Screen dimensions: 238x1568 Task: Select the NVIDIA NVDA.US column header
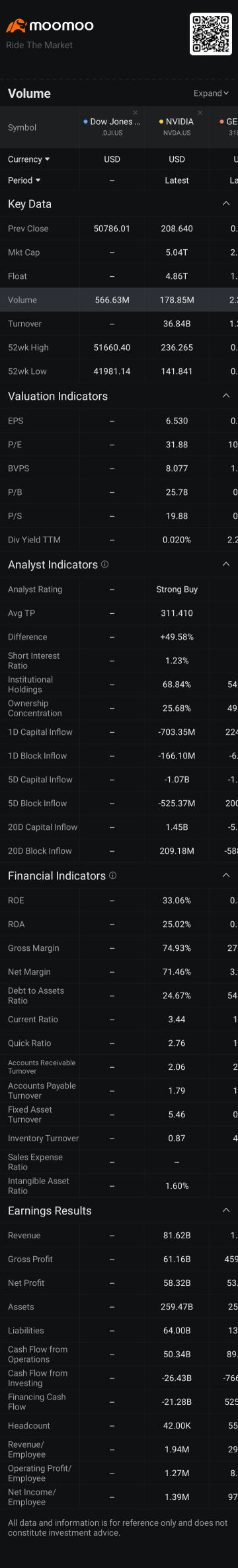click(x=177, y=127)
